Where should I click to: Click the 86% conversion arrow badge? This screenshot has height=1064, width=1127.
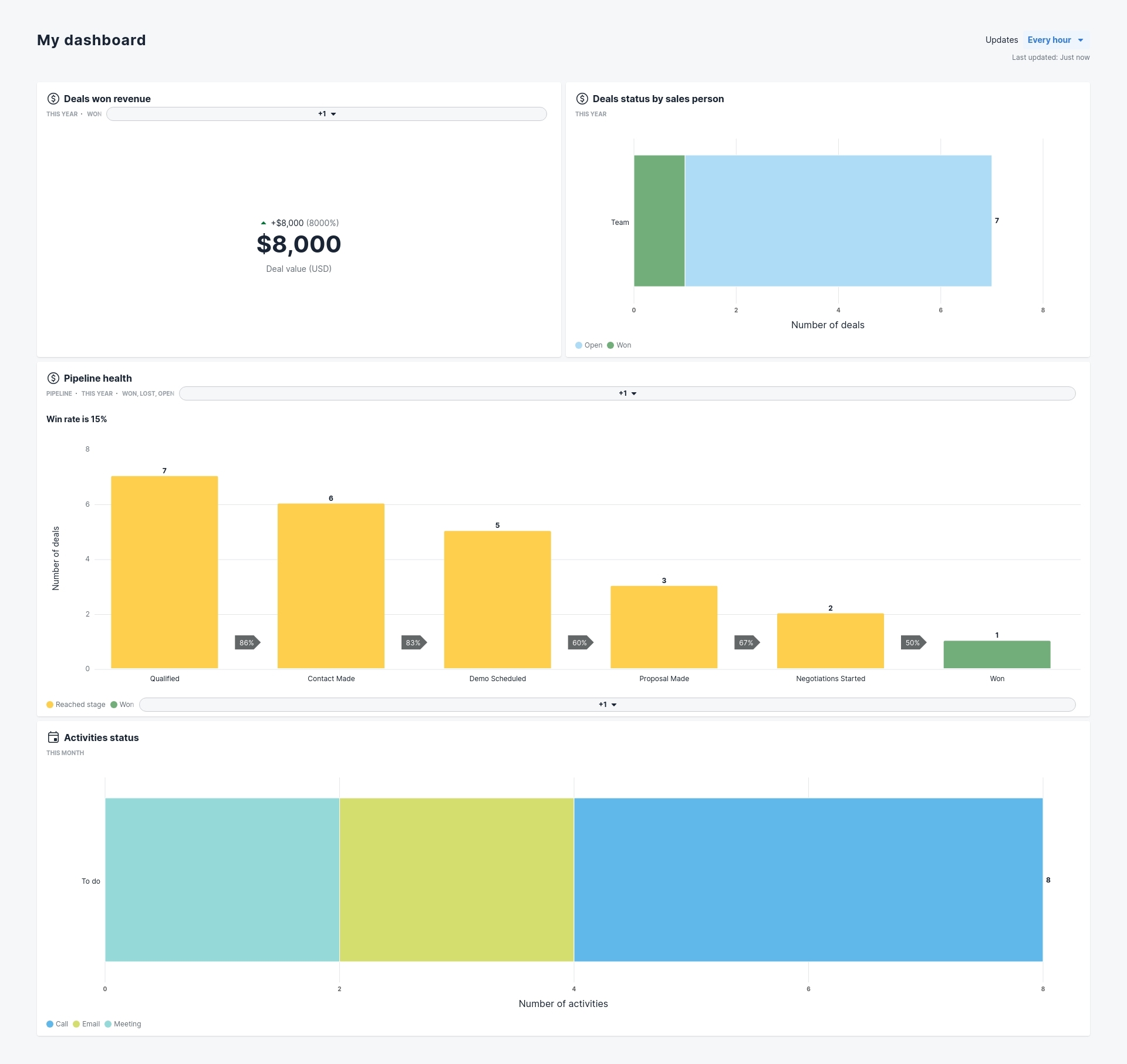(x=247, y=643)
